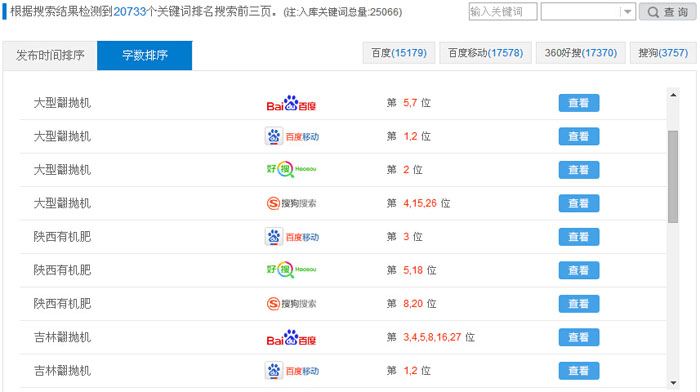The image size is (700, 392).
Task: Click the 百度移动 logo in 陕西有机肥 row
Action: click(292, 237)
